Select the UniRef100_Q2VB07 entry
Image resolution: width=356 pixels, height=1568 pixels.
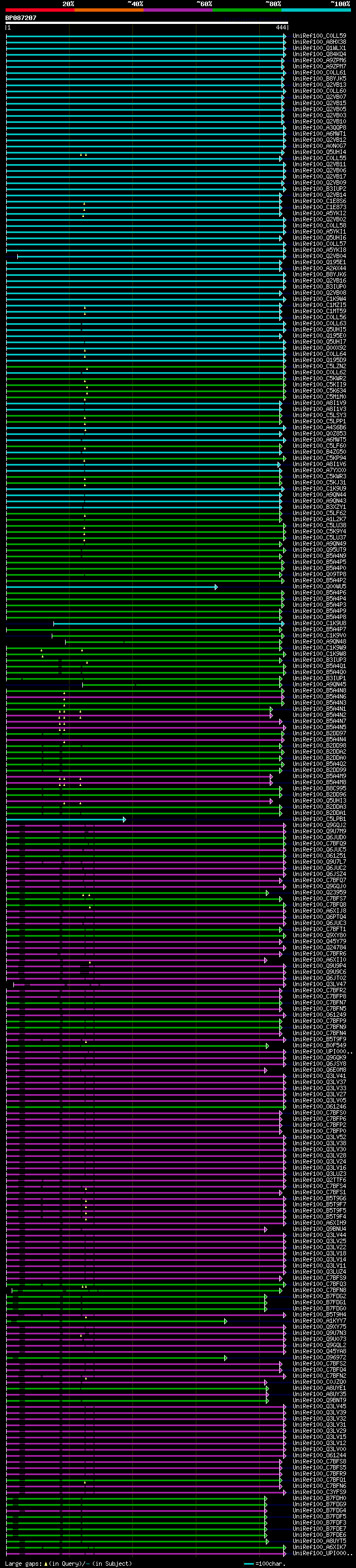[x=319, y=97]
